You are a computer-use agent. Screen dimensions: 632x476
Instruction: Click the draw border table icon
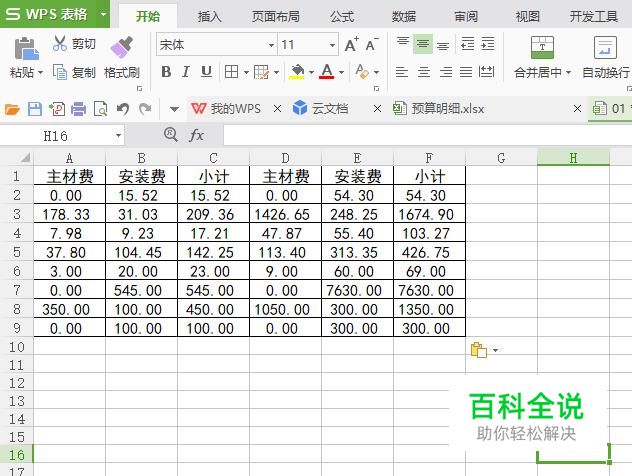click(x=261, y=72)
